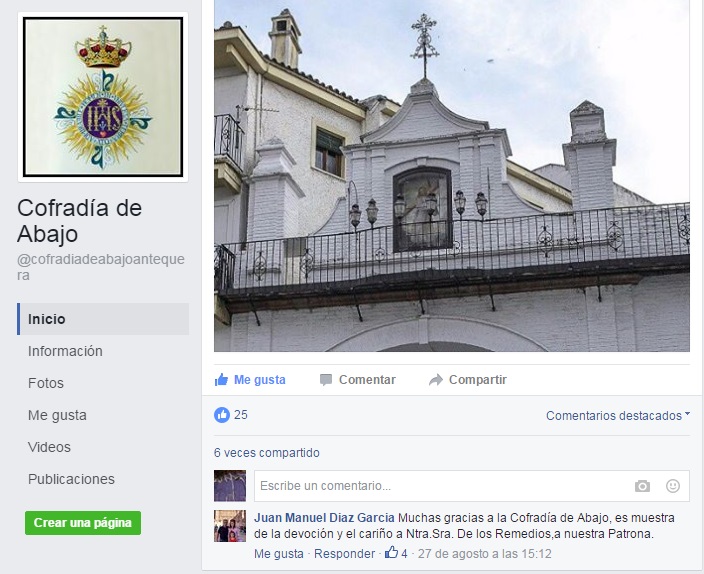Click the thumbs-up icon beside comment's 4 likes

pos(392,552)
